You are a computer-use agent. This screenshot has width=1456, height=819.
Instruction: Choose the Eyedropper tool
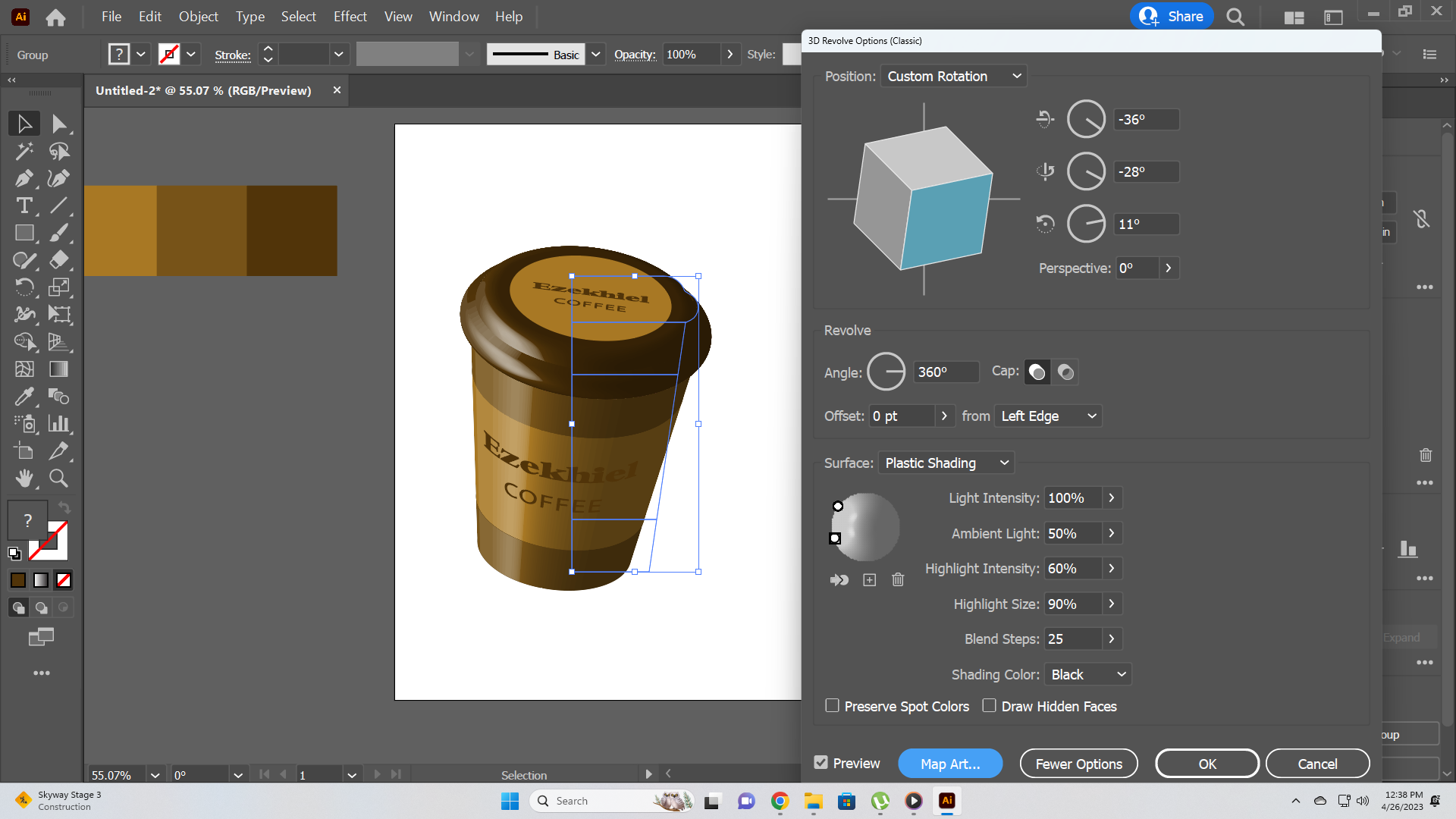coord(24,396)
